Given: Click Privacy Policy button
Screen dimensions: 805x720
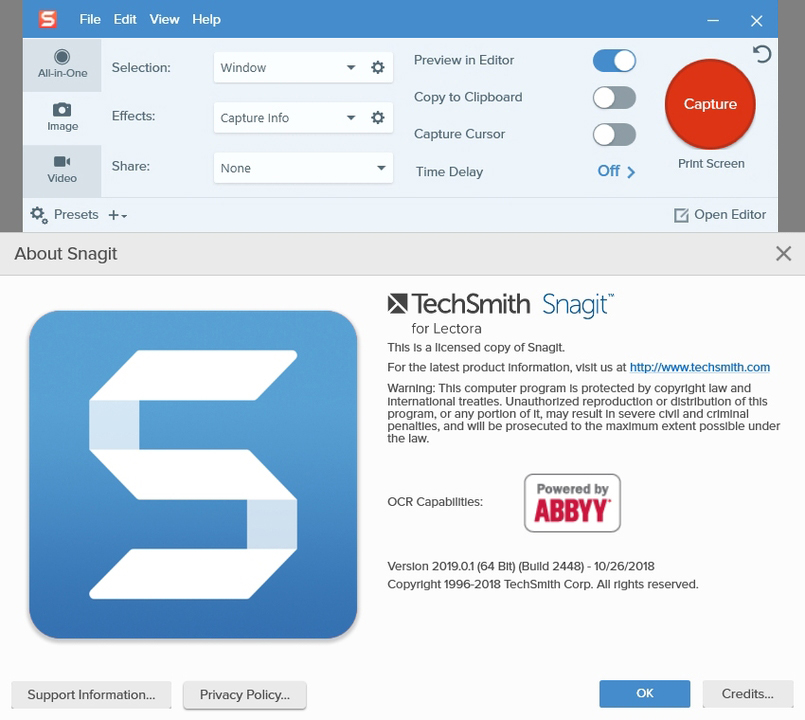Looking at the screenshot, I should pyautogui.click(x=245, y=695).
